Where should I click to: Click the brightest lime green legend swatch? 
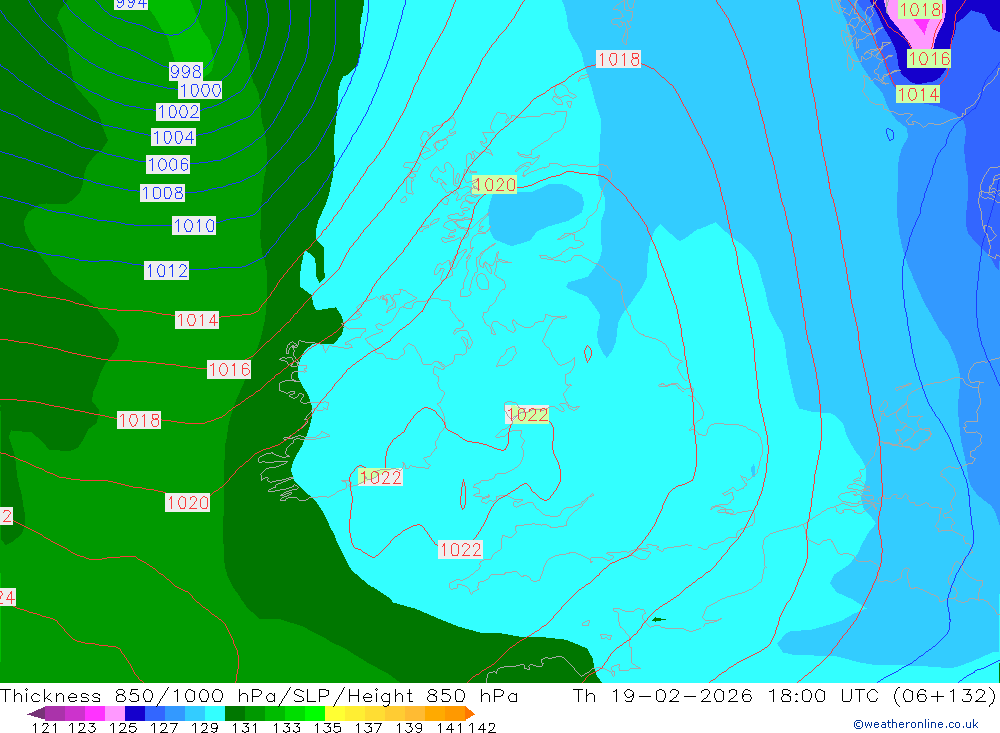315,713
